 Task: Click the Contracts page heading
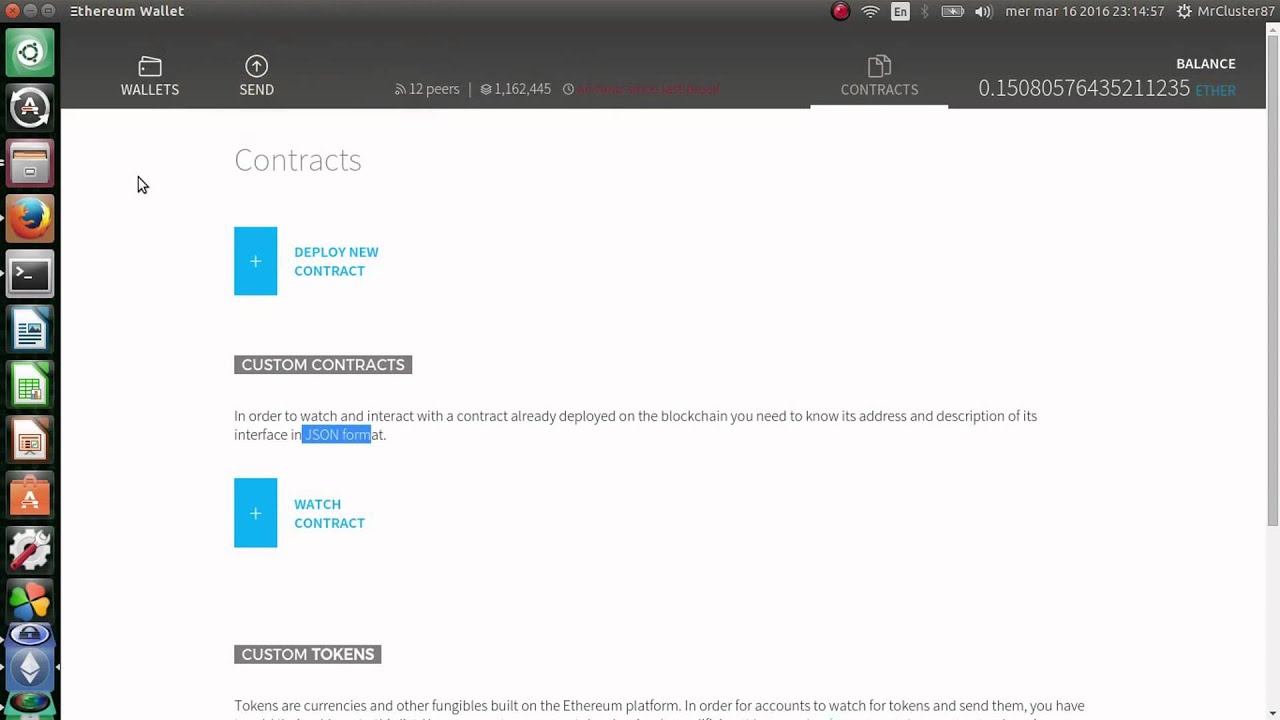click(x=298, y=160)
